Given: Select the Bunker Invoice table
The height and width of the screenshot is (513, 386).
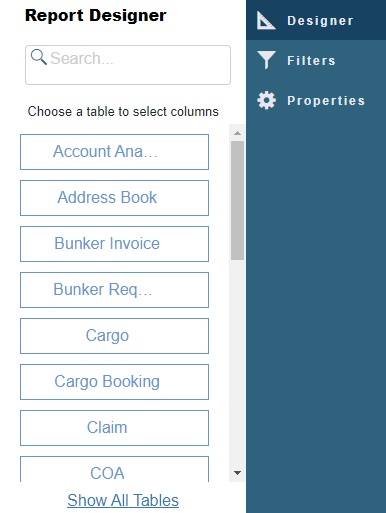Looking at the screenshot, I should [114, 244].
